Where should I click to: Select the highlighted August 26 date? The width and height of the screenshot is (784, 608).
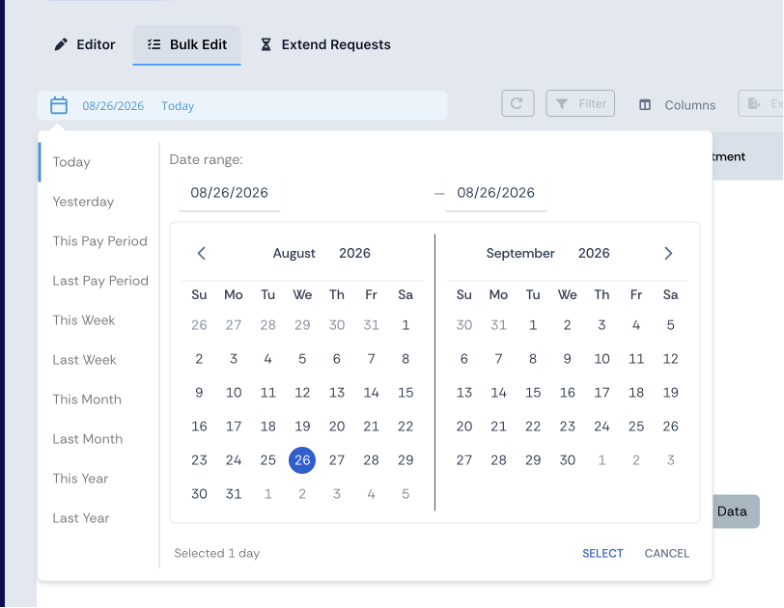[x=302, y=460]
